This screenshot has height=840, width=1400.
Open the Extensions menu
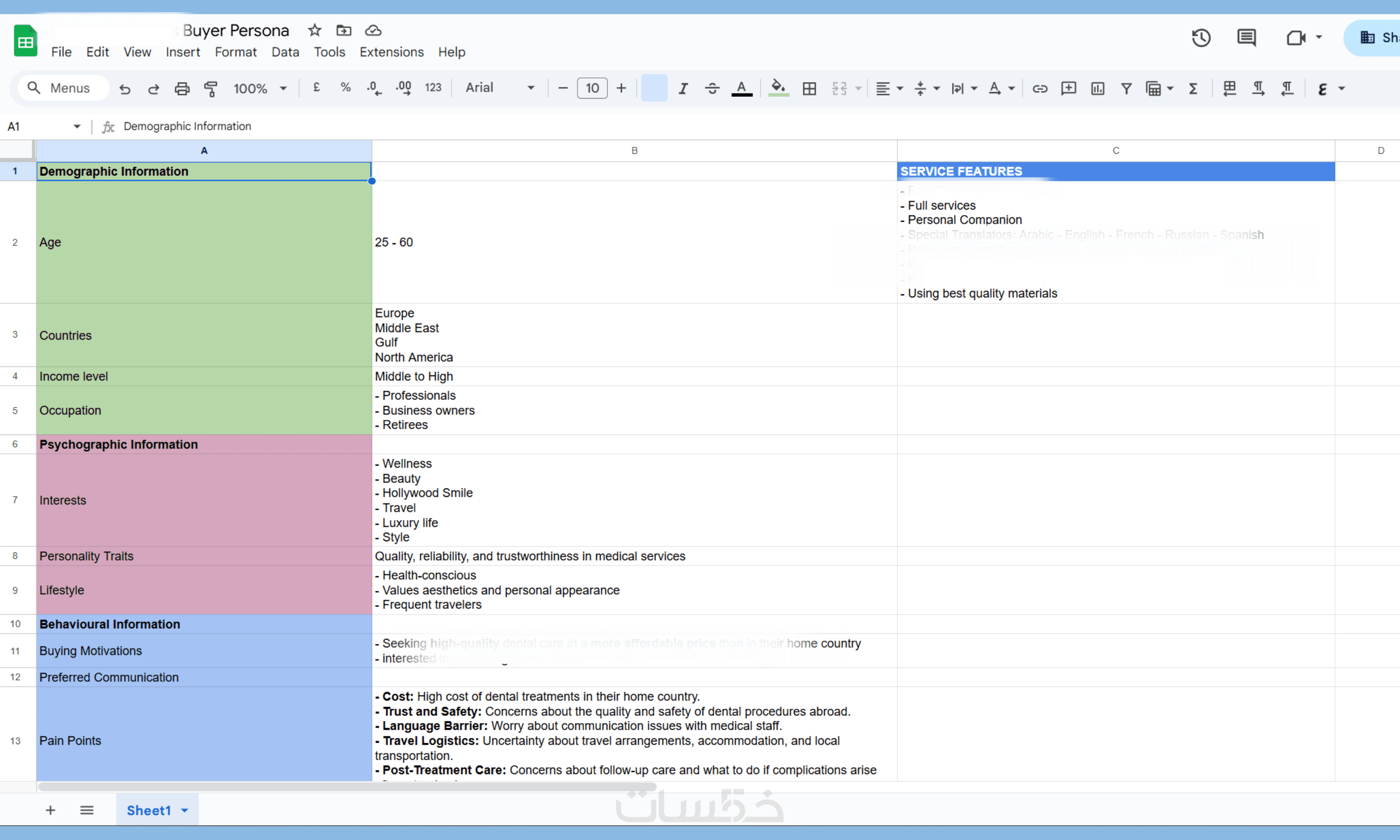[392, 52]
